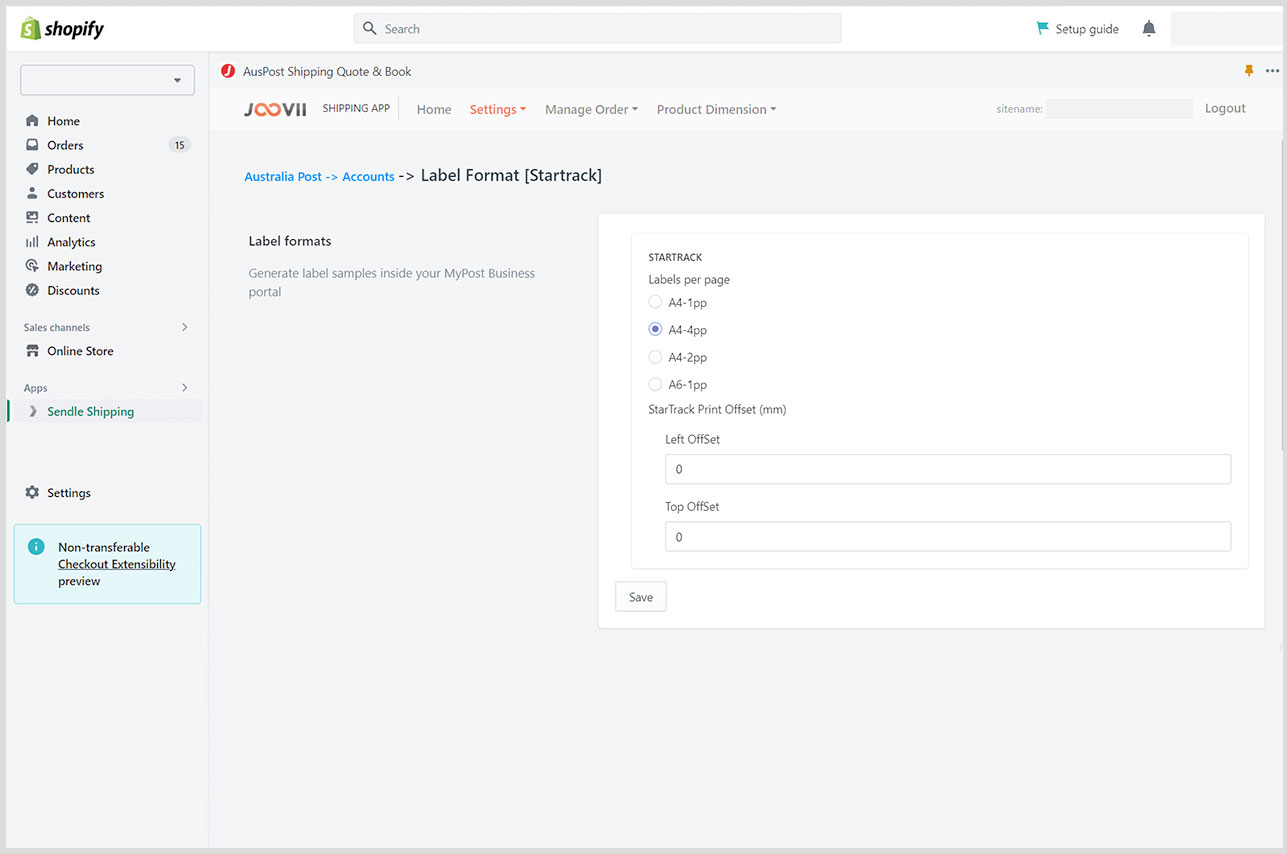Open the store selector dropdown
Screen dimensions: 1287x854
pyautogui.click(x=107, y=80)
